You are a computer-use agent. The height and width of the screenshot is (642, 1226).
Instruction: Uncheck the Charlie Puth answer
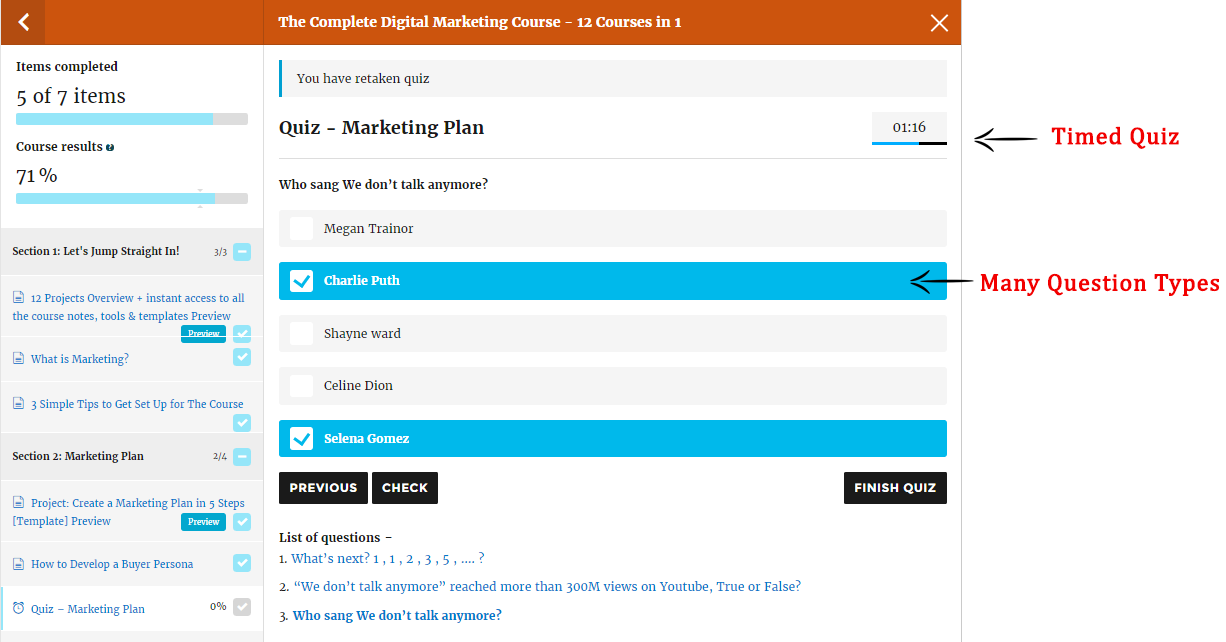[x=301, y=281]
